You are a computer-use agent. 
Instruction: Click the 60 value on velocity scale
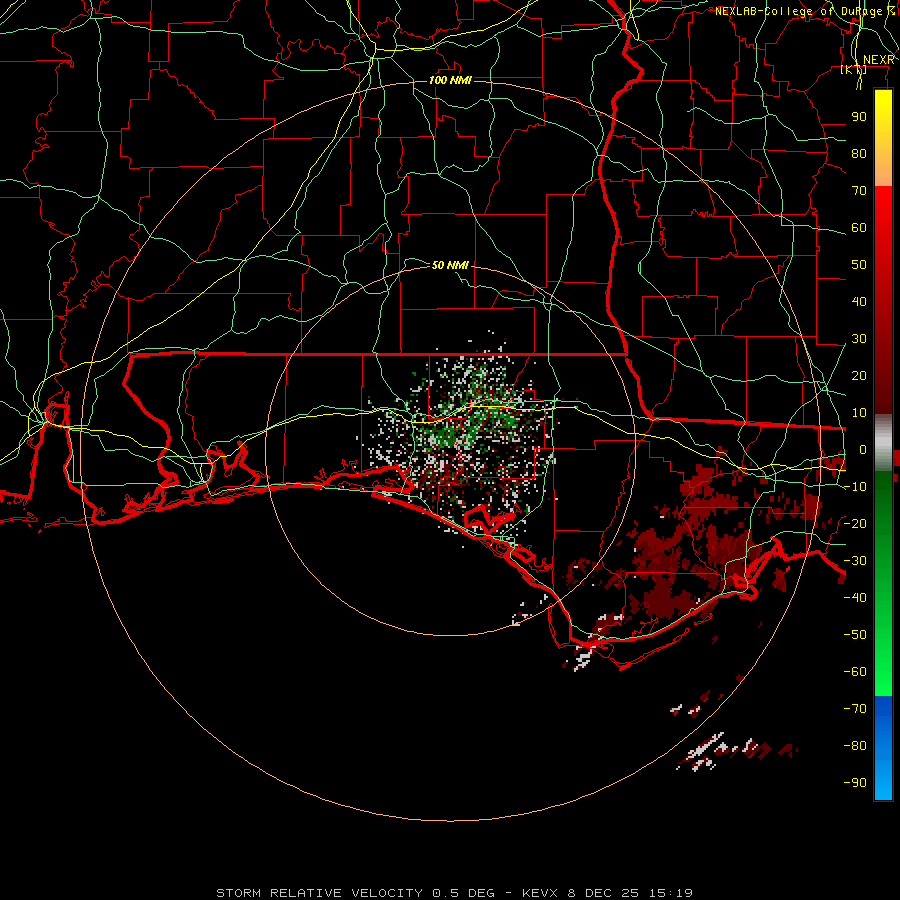click(859, 227)
